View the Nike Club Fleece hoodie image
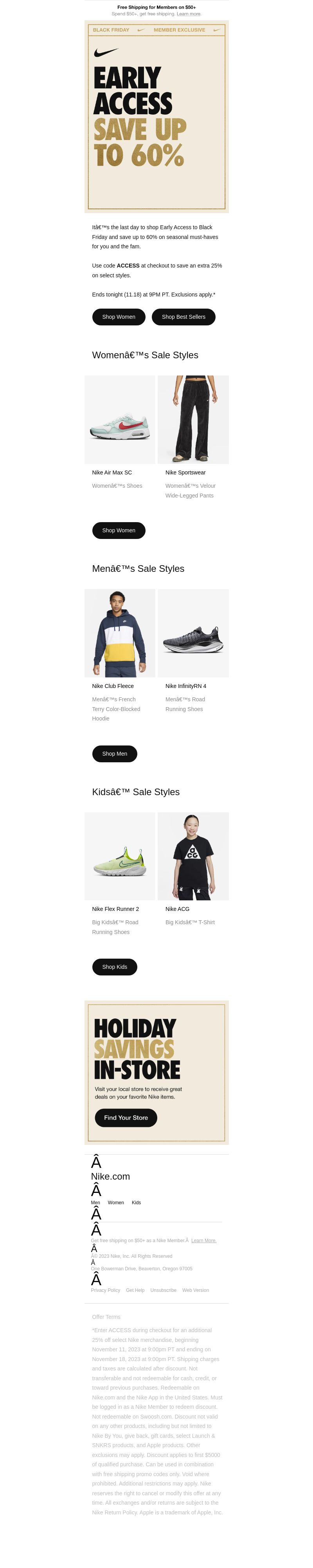Image resolution: width=313 pixels, height=1568 pixels. 120,633
